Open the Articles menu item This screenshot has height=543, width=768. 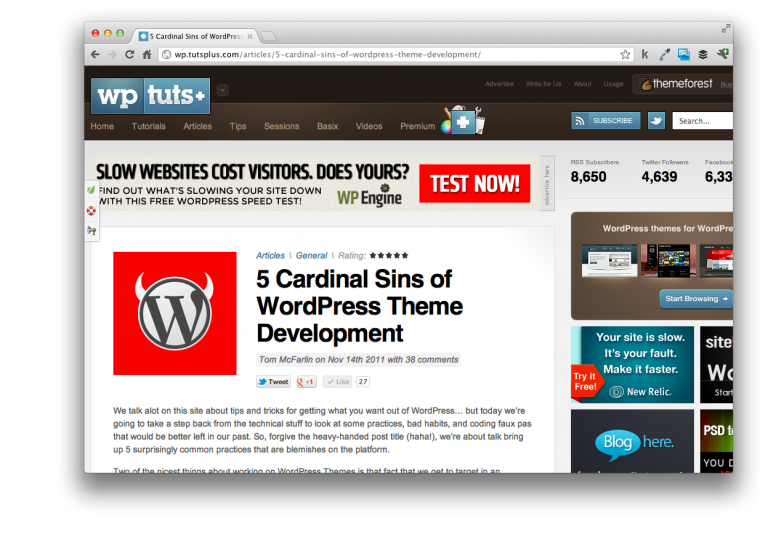[x=197, y=126]
